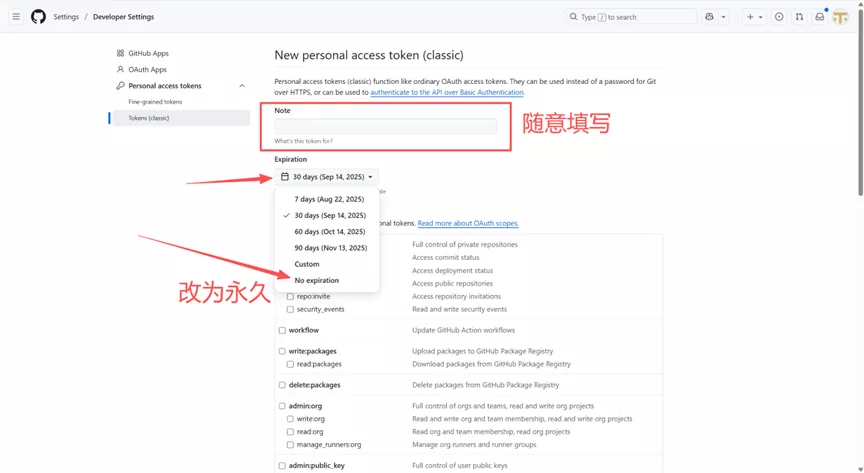Open the Issues icon in header
The height and width of the screenshot is (473, 864).
point(779,17)
